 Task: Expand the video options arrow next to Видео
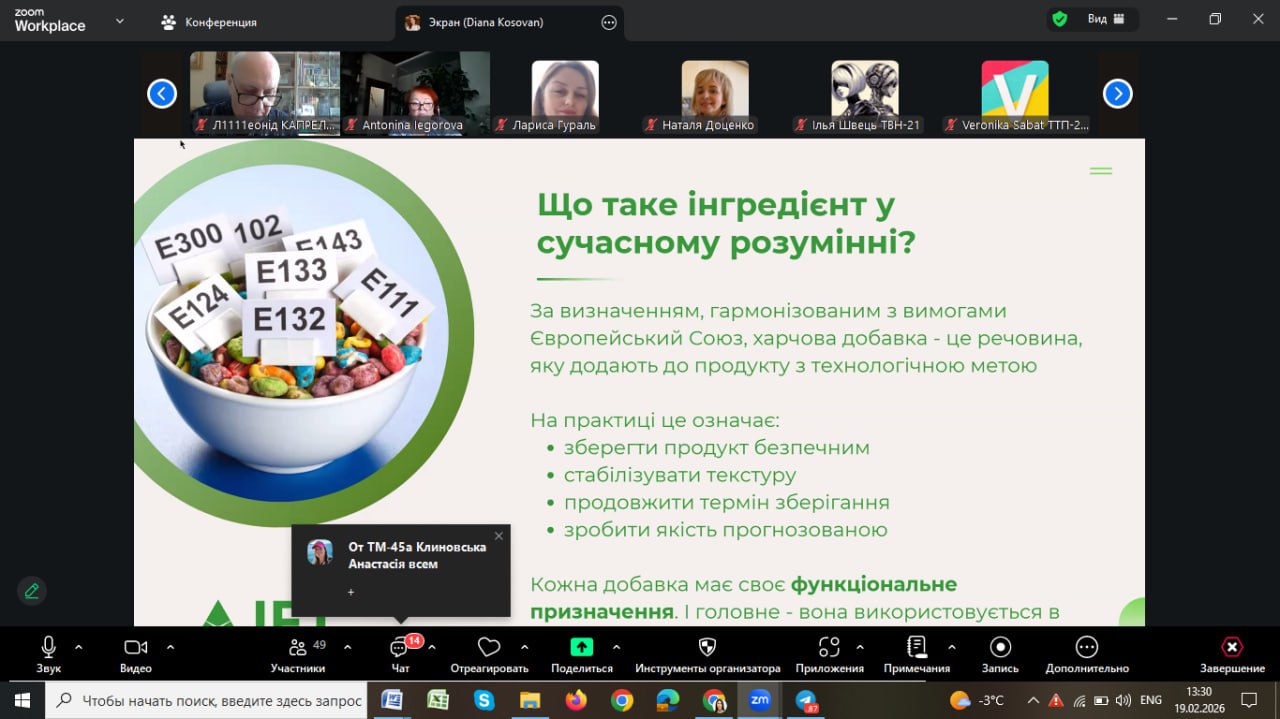[x=170, y=646]
